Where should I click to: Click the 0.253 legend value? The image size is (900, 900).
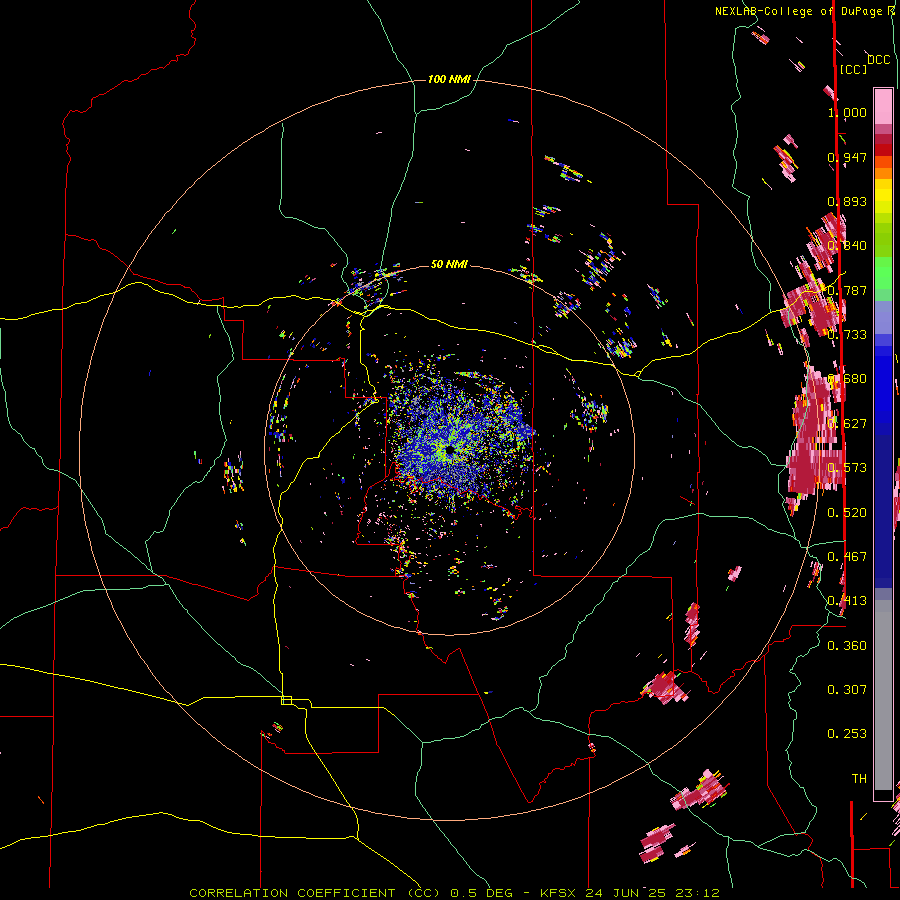tap(847, 734)
